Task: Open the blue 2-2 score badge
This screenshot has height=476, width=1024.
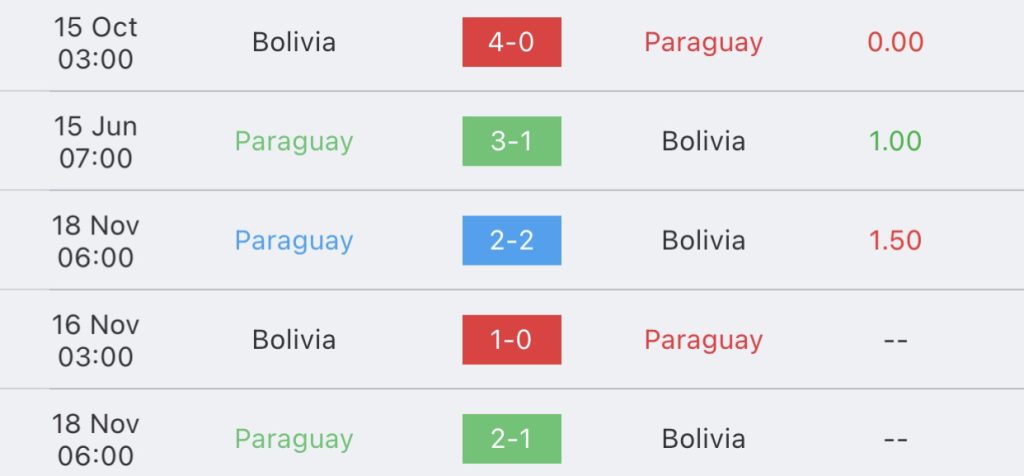Action: (x=511, y=240)
